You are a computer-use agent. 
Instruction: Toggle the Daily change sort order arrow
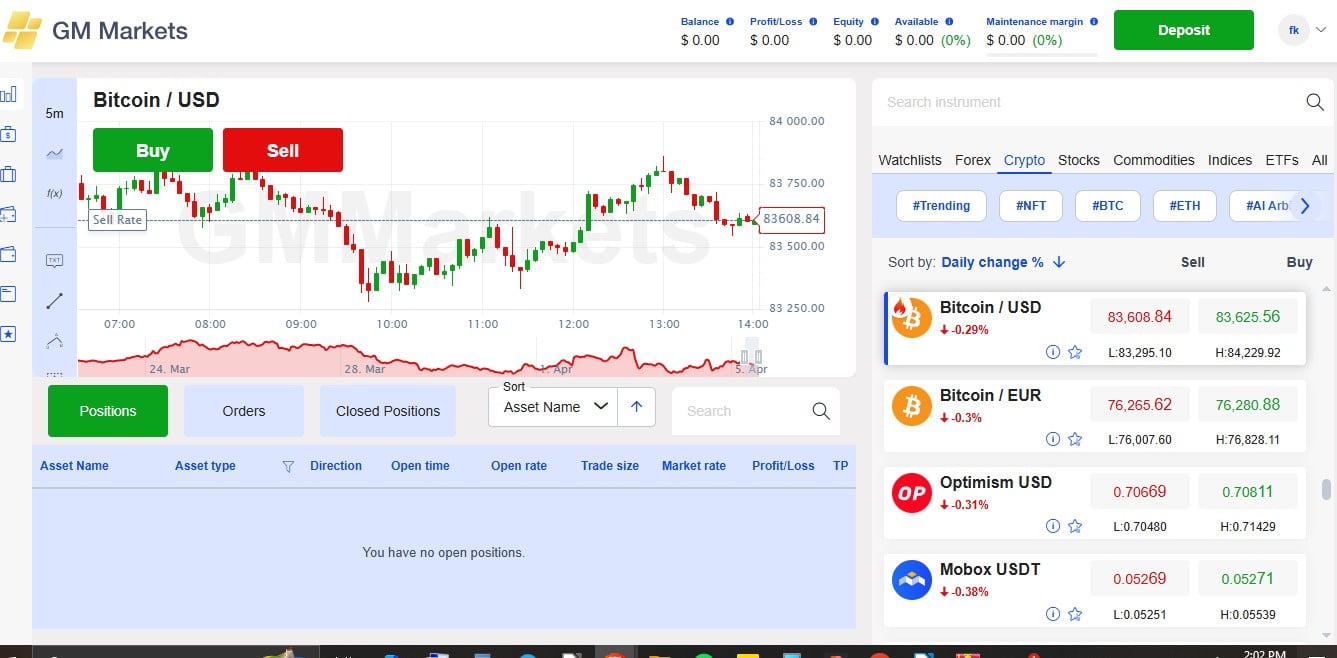1059,262
